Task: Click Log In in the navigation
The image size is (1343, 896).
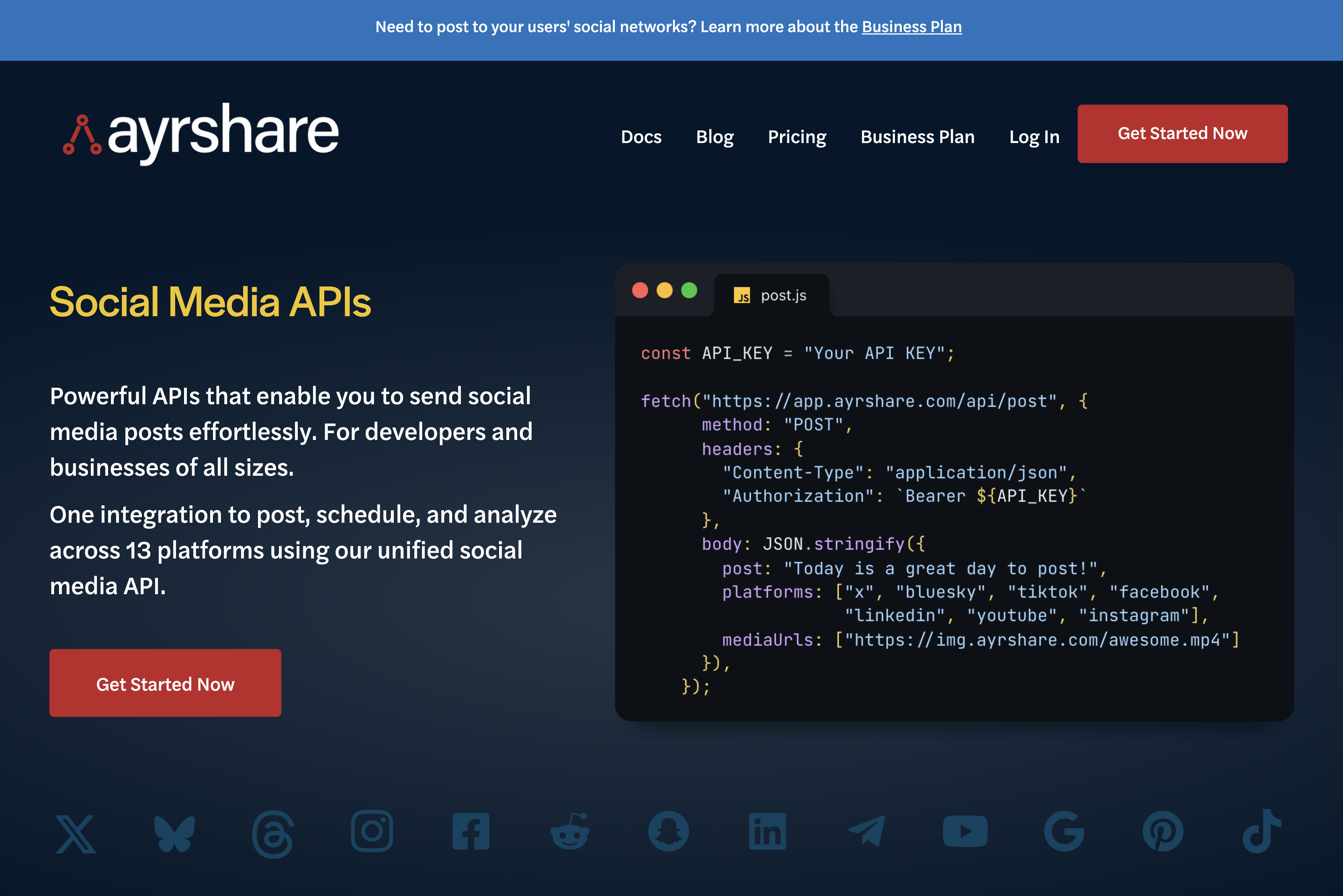Action: (1034, 137)
